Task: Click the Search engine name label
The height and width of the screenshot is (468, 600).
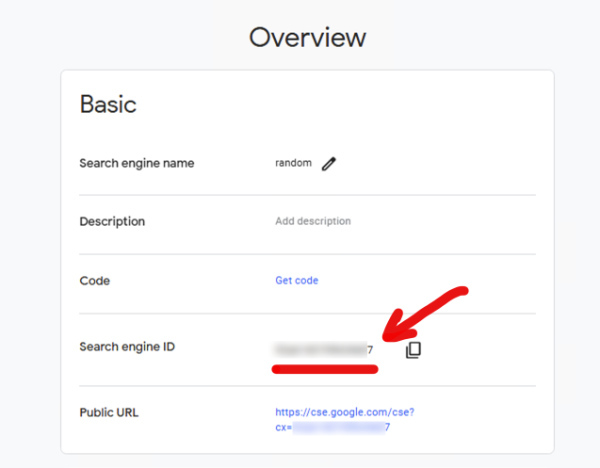Action: pos(136,163)
